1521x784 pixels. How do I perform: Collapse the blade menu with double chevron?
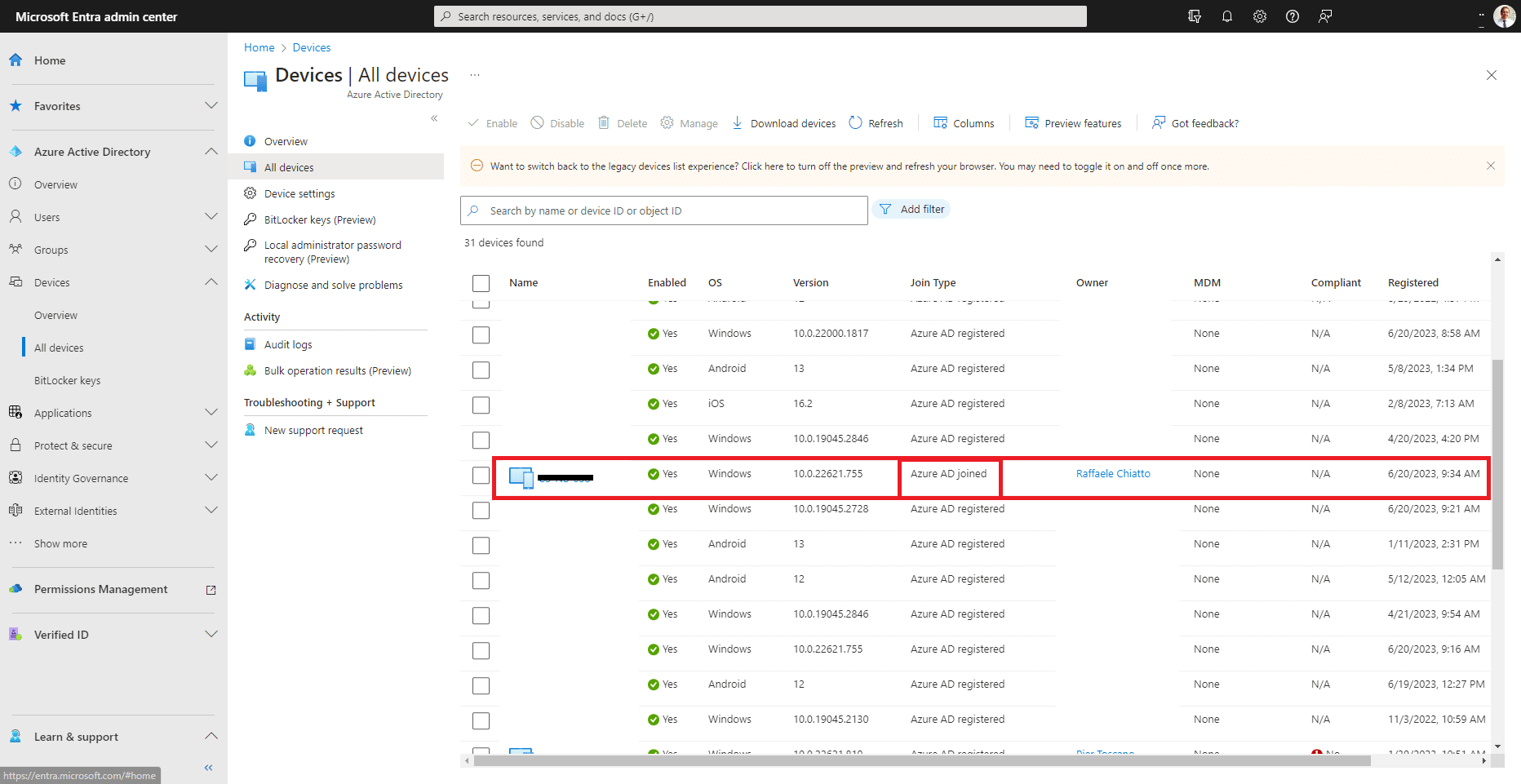pos(434,118)
